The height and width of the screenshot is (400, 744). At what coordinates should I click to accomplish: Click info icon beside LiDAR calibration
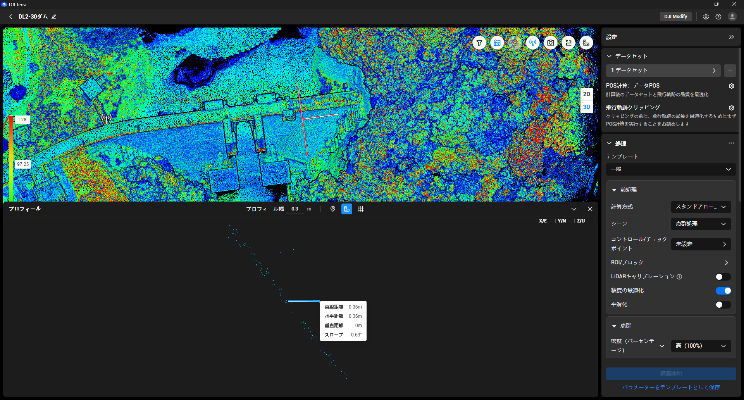[x=679, y=276]
